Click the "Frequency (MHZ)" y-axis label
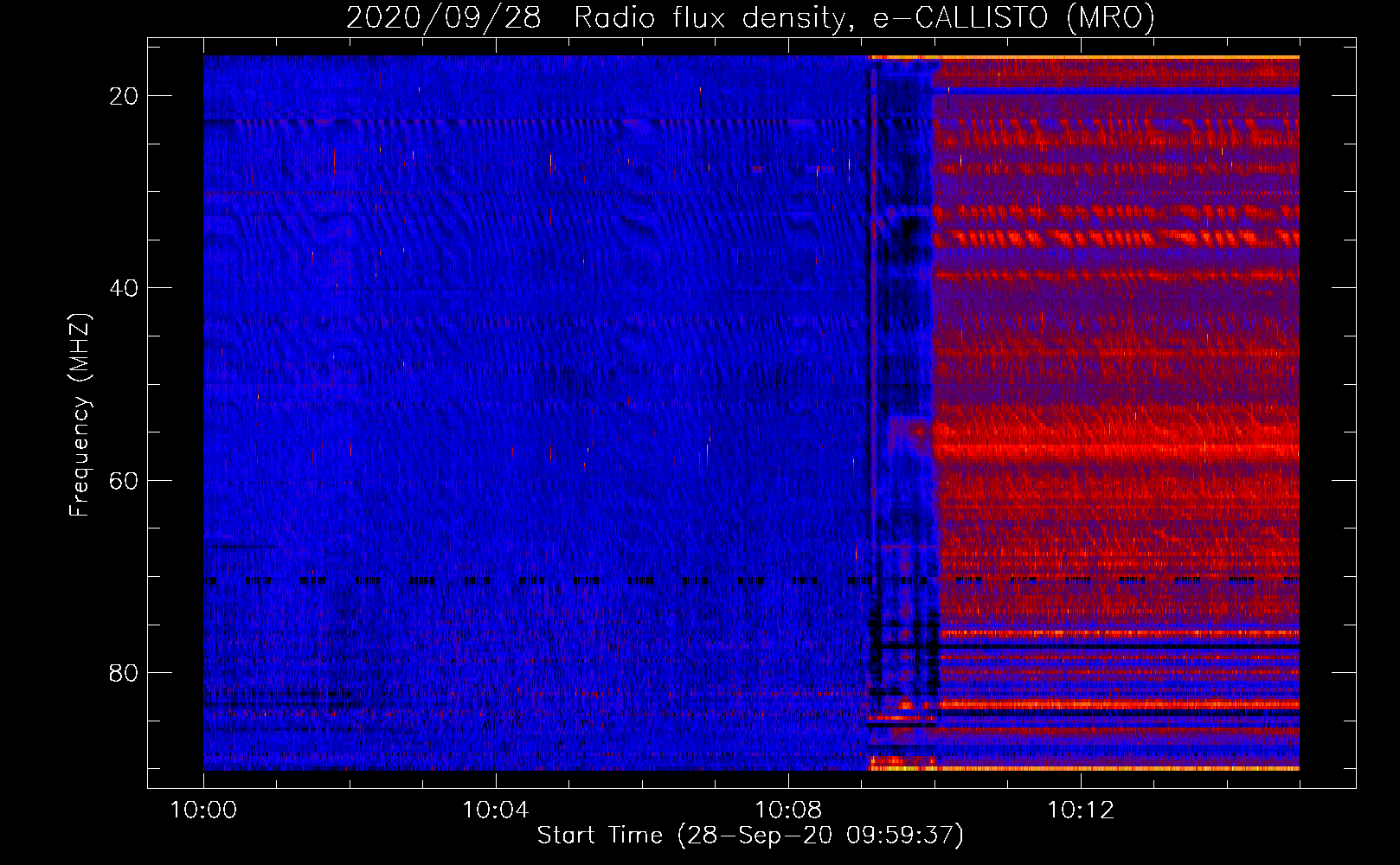 point(80,415)
